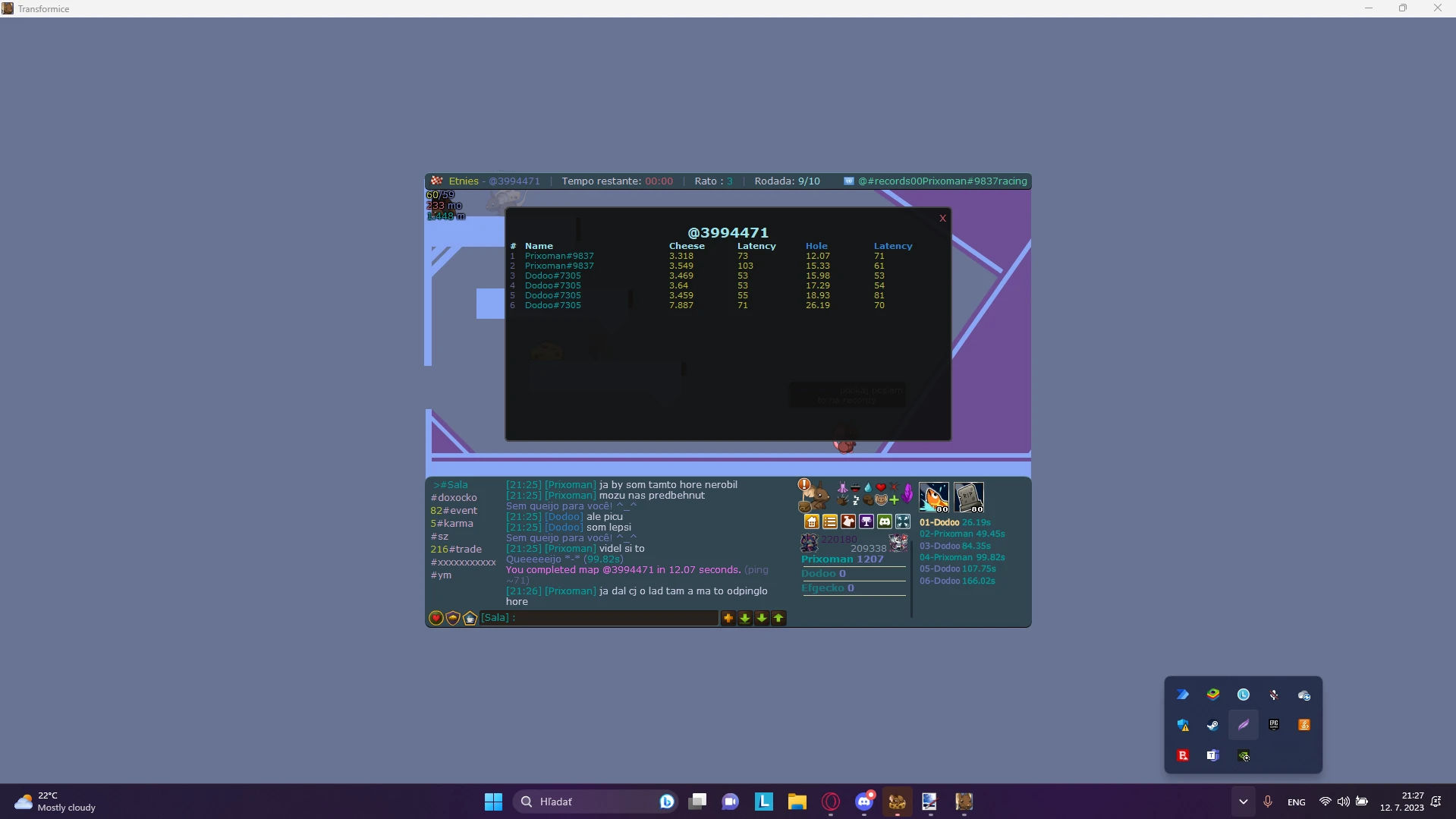Open the weather widget showing 22°C
Viewport: 1456px width, 819px height.
click(x=55, y=802)
